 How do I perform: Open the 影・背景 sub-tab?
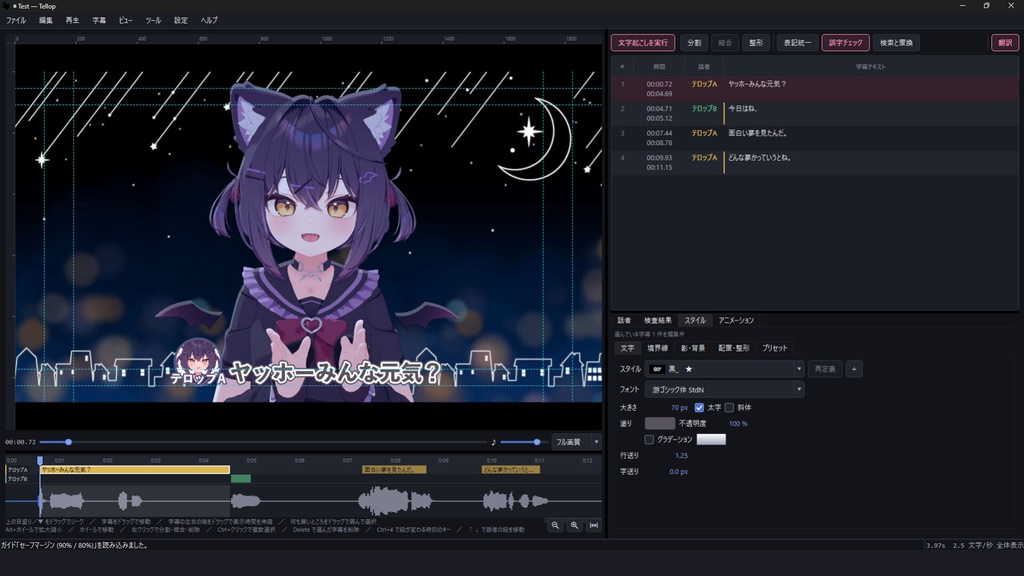pyautogui.click(x=693, y=348)
